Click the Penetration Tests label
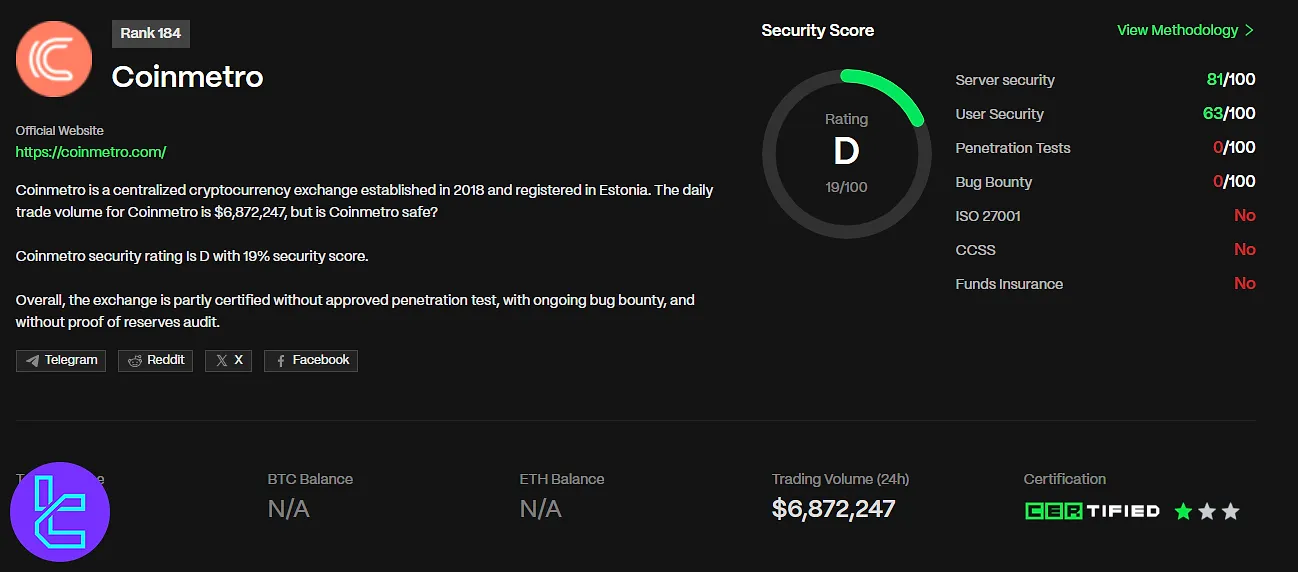The image size is (1298, 572). click(1013, 148)
